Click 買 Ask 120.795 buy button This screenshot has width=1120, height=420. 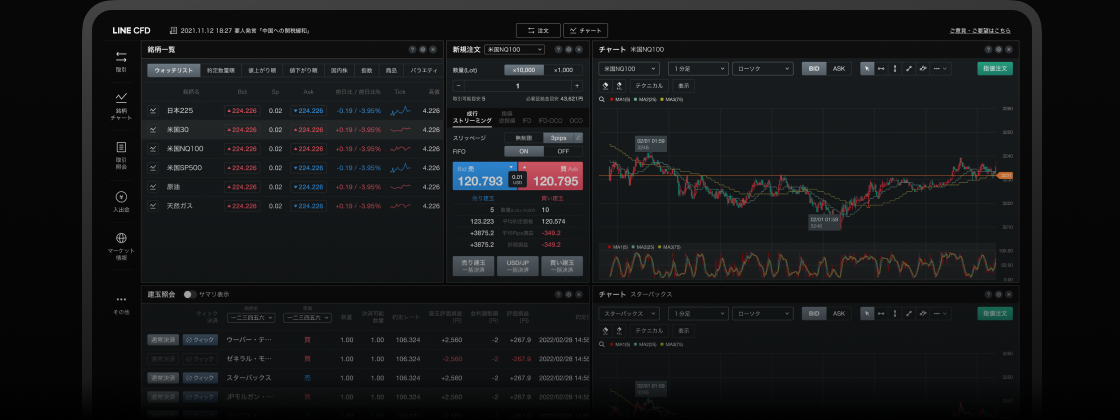point(552,176)
